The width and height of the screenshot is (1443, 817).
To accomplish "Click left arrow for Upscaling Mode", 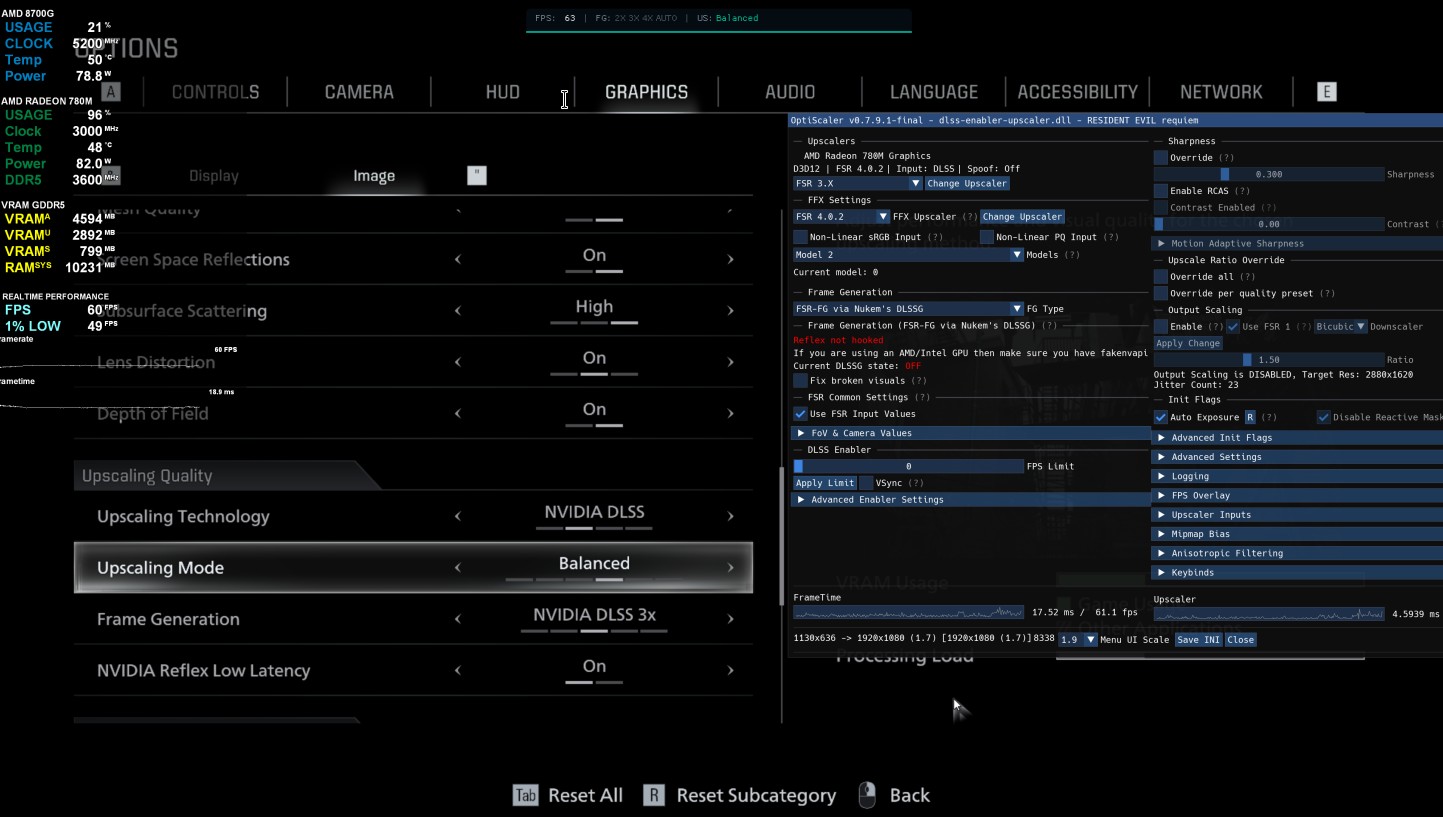I will [x=458, y=567].
